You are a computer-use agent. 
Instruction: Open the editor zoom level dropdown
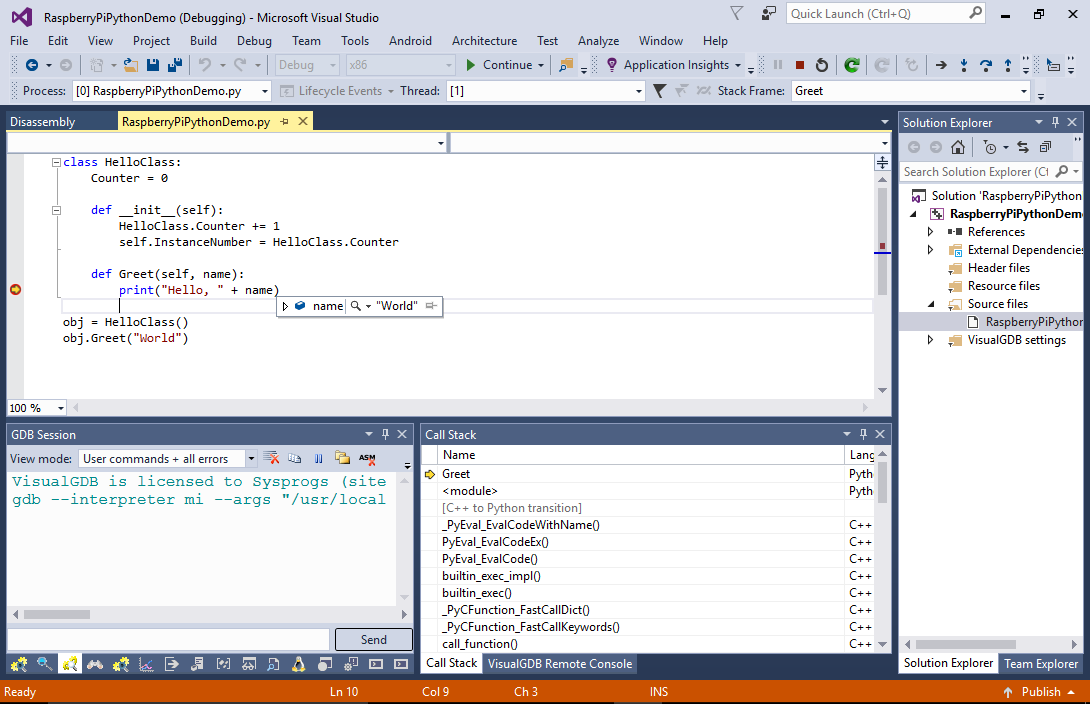coord(61,408)
